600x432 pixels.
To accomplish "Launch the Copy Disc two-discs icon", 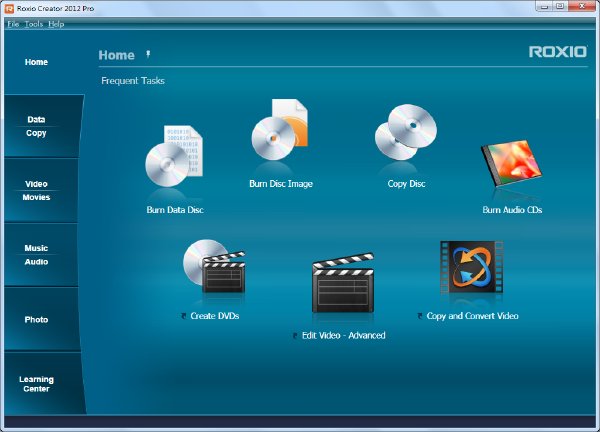I will (x=406, y=132).
